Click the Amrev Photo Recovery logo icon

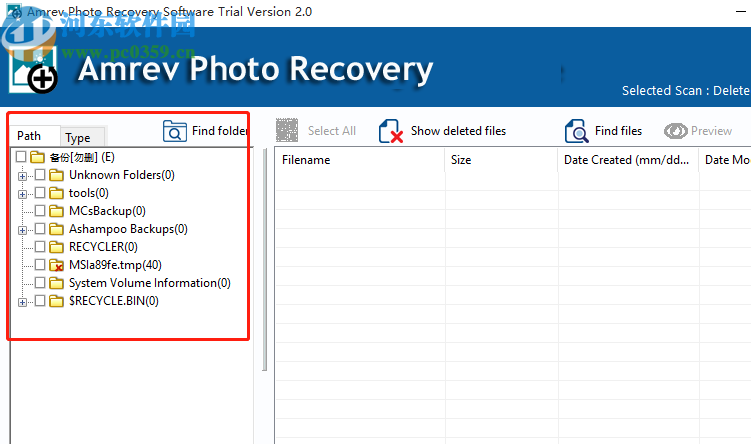pyautogui.click(x=34, y=70)
